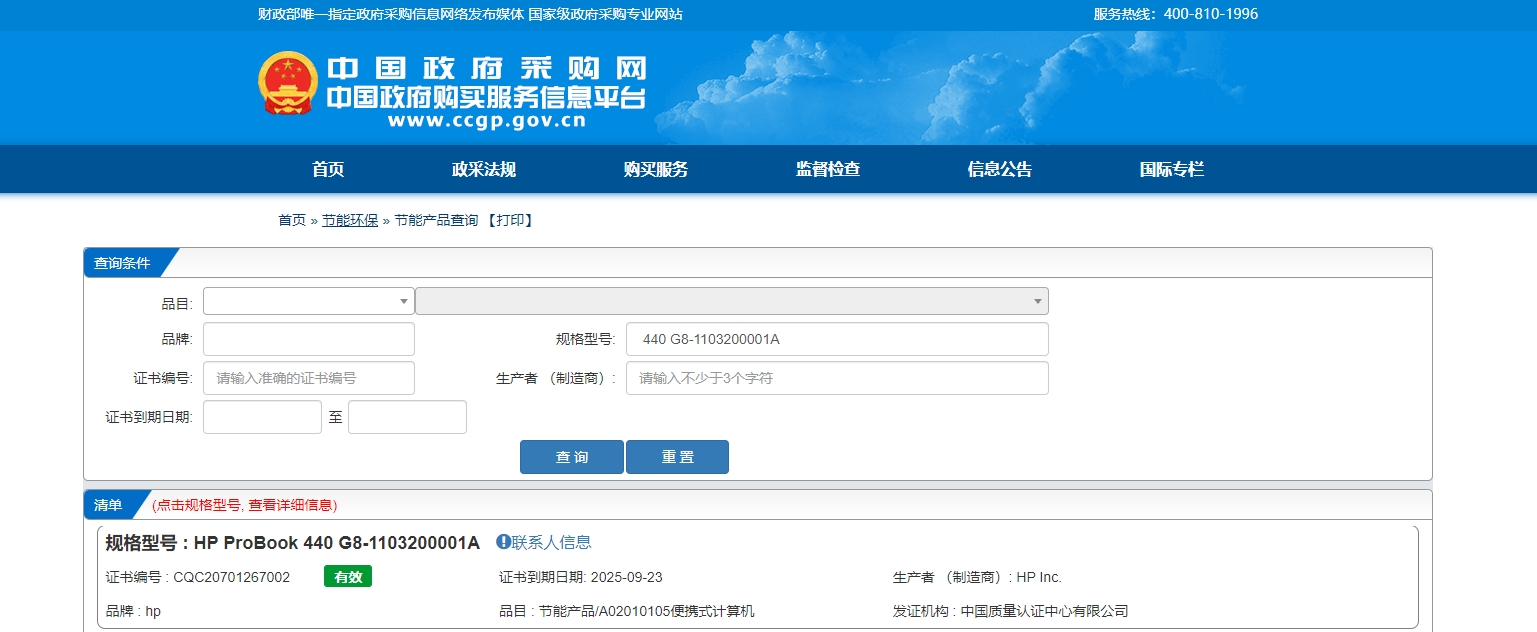Open 购买服务 navigation menu item
Image resolution: width=1537 pixels, height=632 pixels.
pos(656,169)
